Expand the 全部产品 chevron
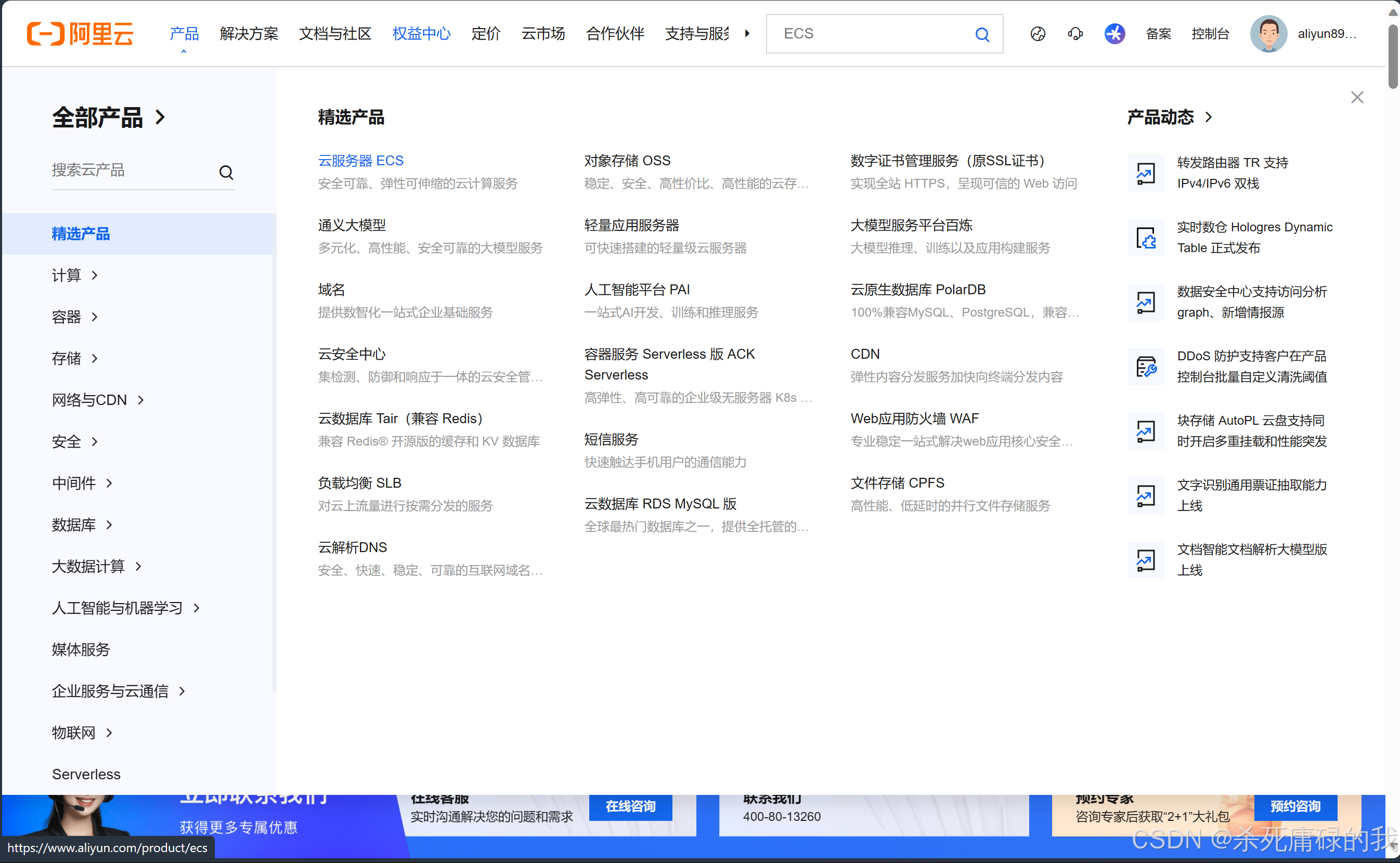The width and height of the screenshot is (1400, 863). click(161, 117)
